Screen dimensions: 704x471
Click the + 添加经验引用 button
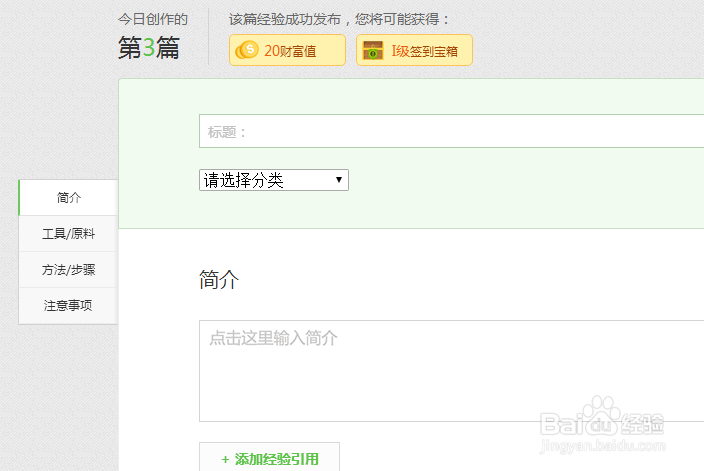click(269, 458)
